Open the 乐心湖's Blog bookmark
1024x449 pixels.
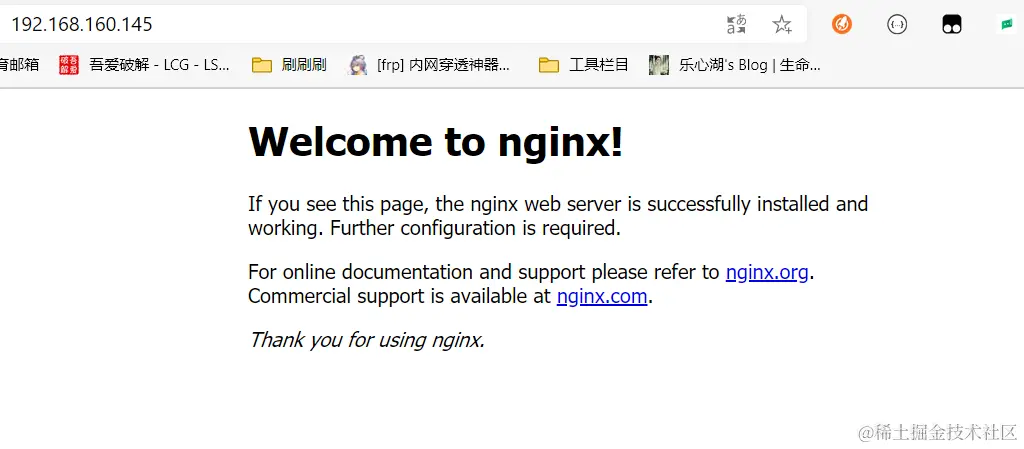pos(734,65)
